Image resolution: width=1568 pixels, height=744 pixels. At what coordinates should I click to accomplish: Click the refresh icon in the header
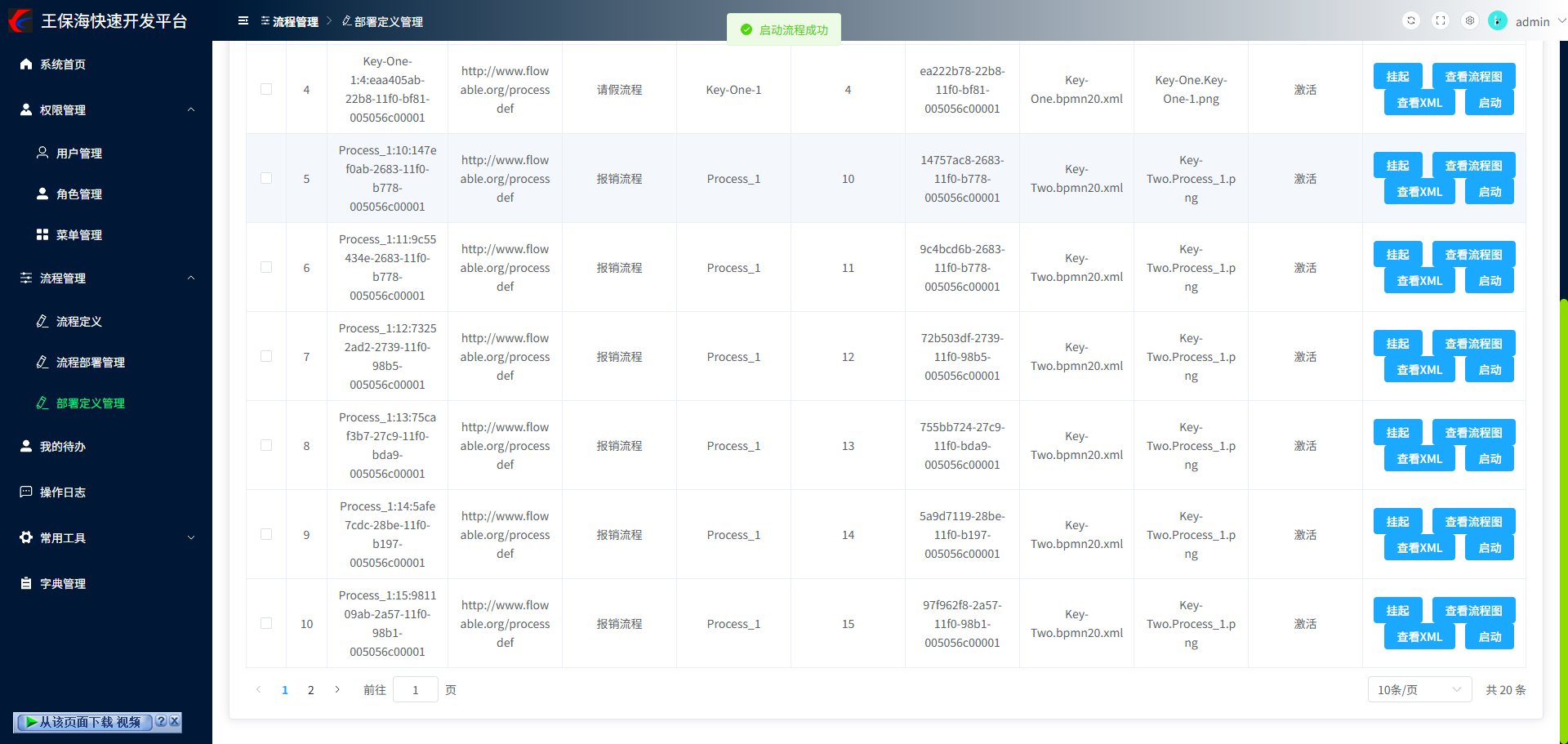(x=1411, y=21)
